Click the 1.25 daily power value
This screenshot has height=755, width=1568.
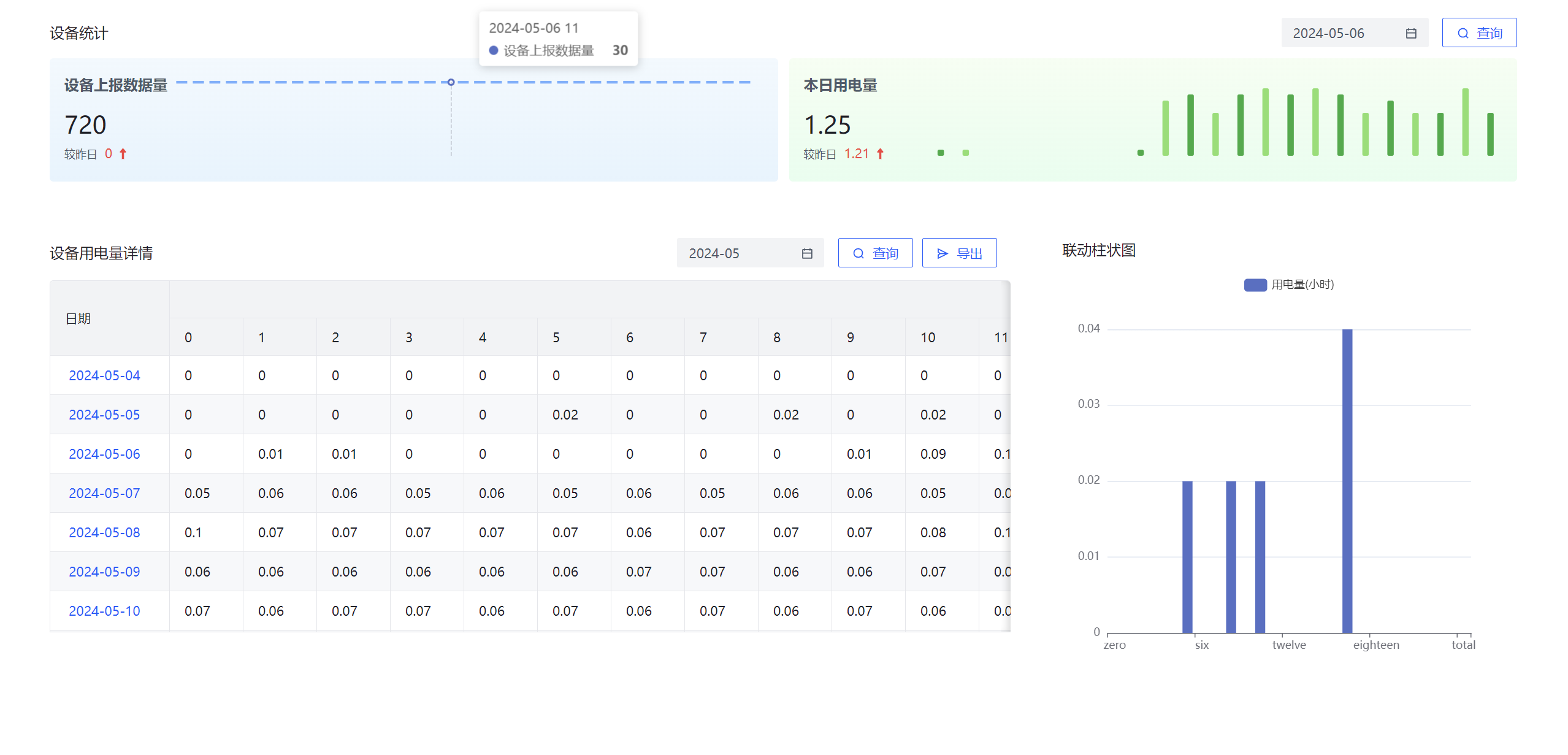tap(827, 125)
